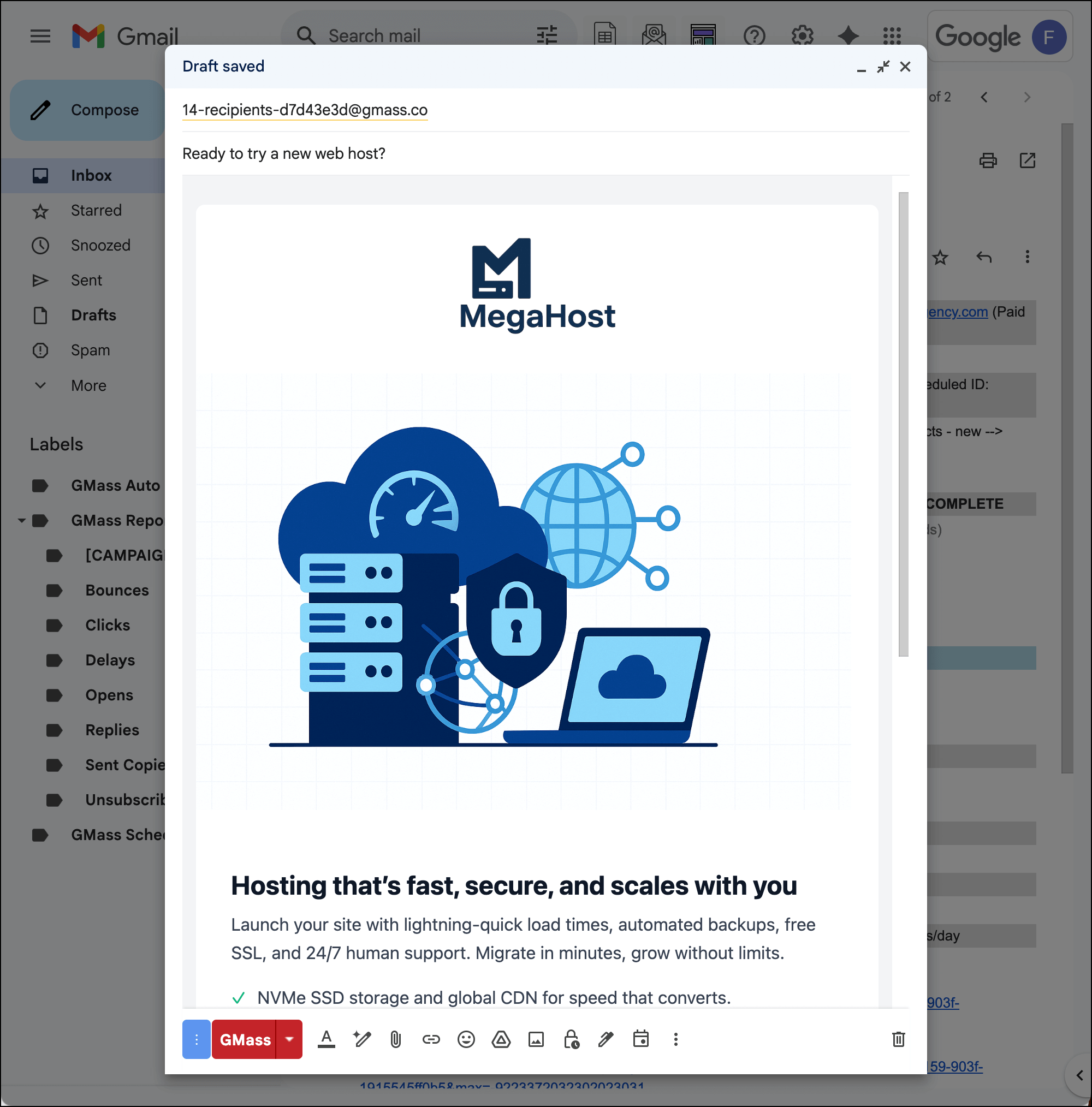Image resolution: width=1092 pixels, height=1107 pixels.
Task: Click the red GMass send button
Action: [x=245, y=1039]
